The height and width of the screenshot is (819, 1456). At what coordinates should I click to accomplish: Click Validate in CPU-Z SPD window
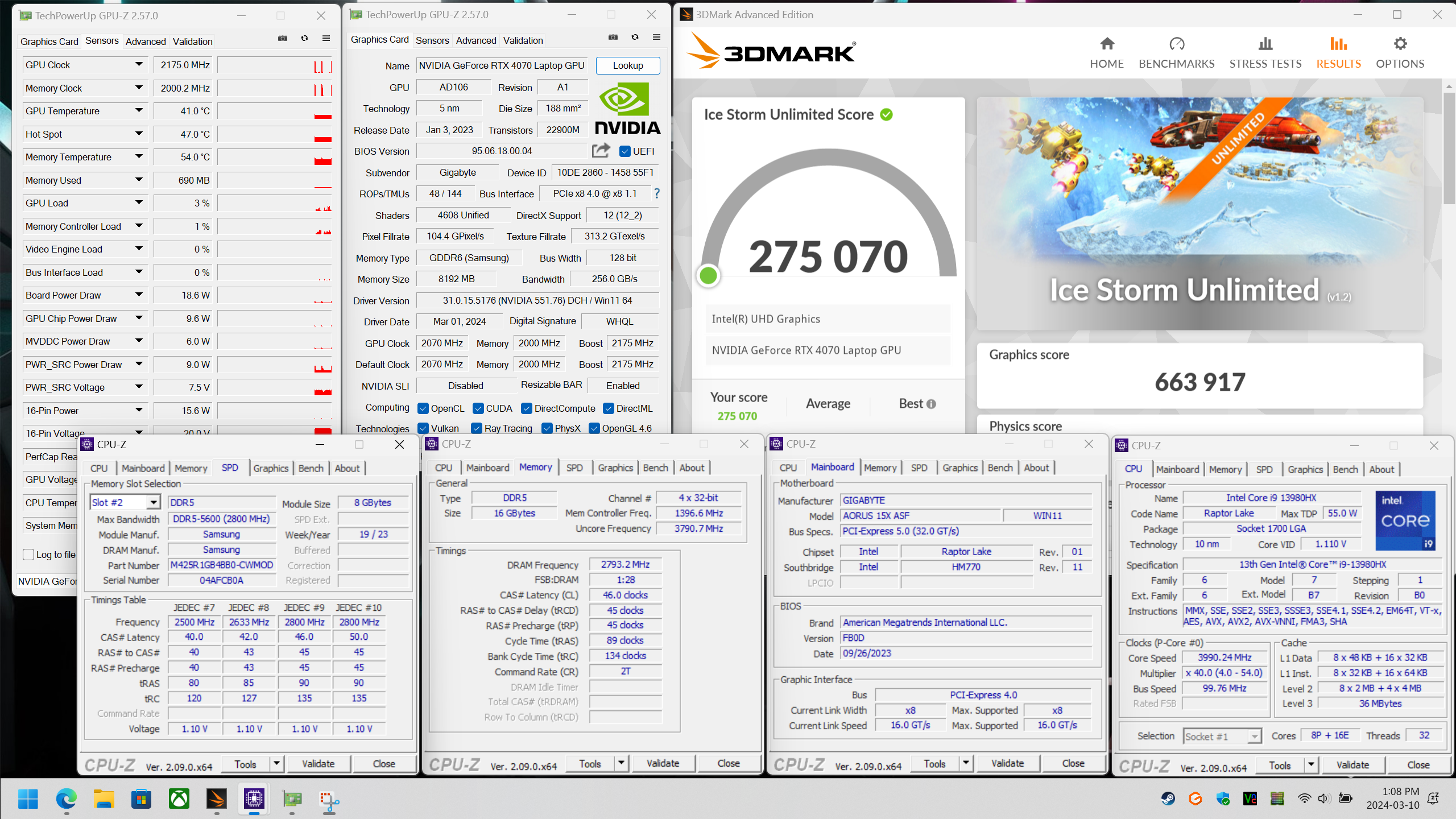318,764
